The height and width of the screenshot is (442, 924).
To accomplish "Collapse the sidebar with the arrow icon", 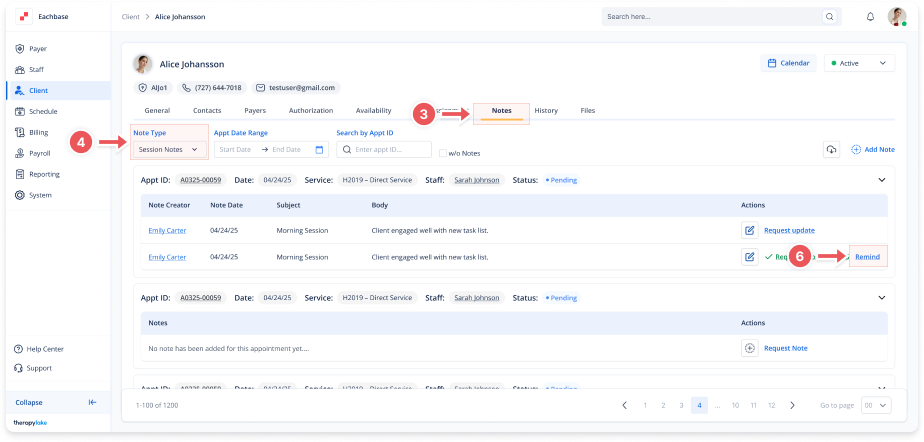I will click(92, 402).
